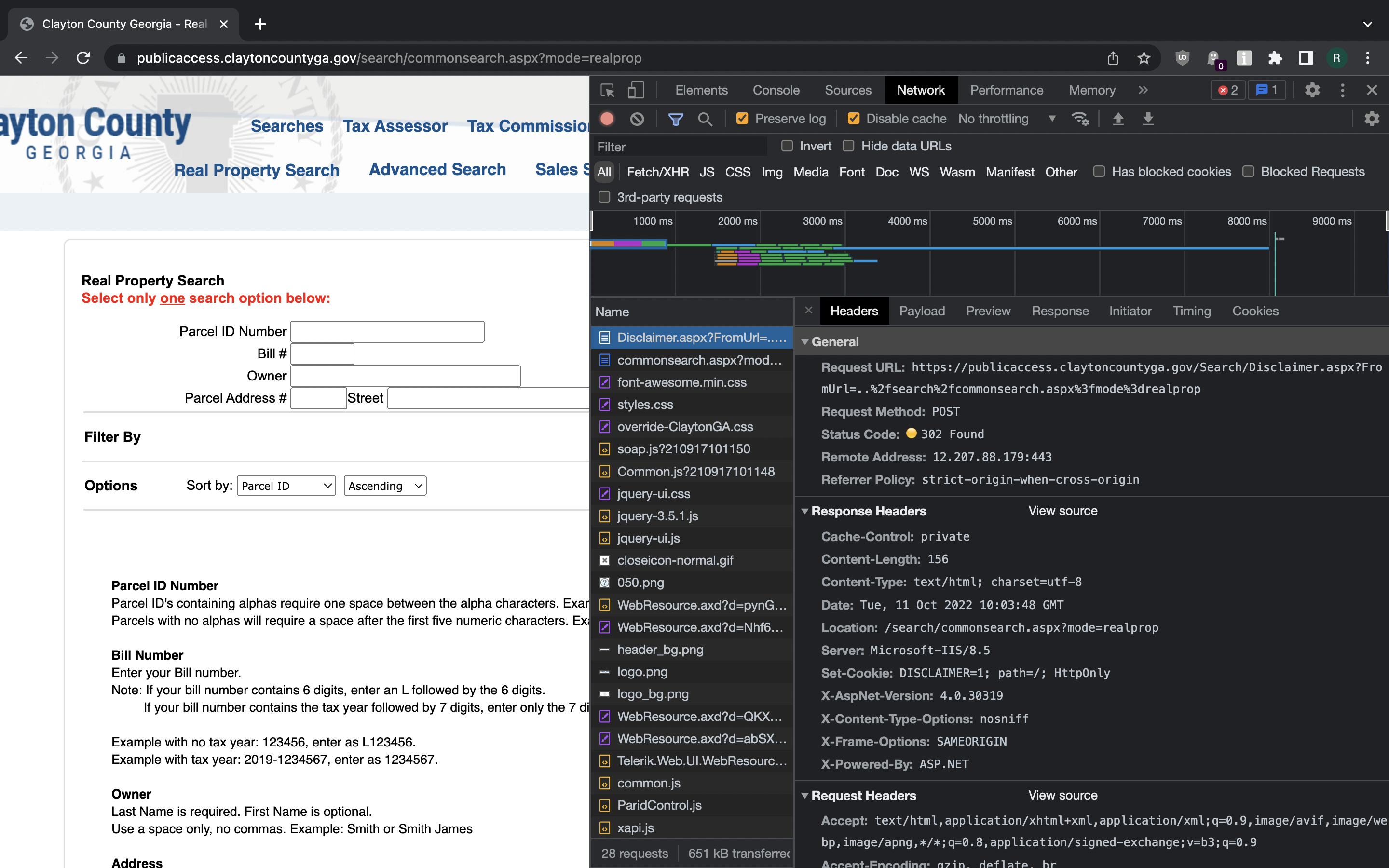
Task: Open the No throttling dropdown
Action: 1007,119
